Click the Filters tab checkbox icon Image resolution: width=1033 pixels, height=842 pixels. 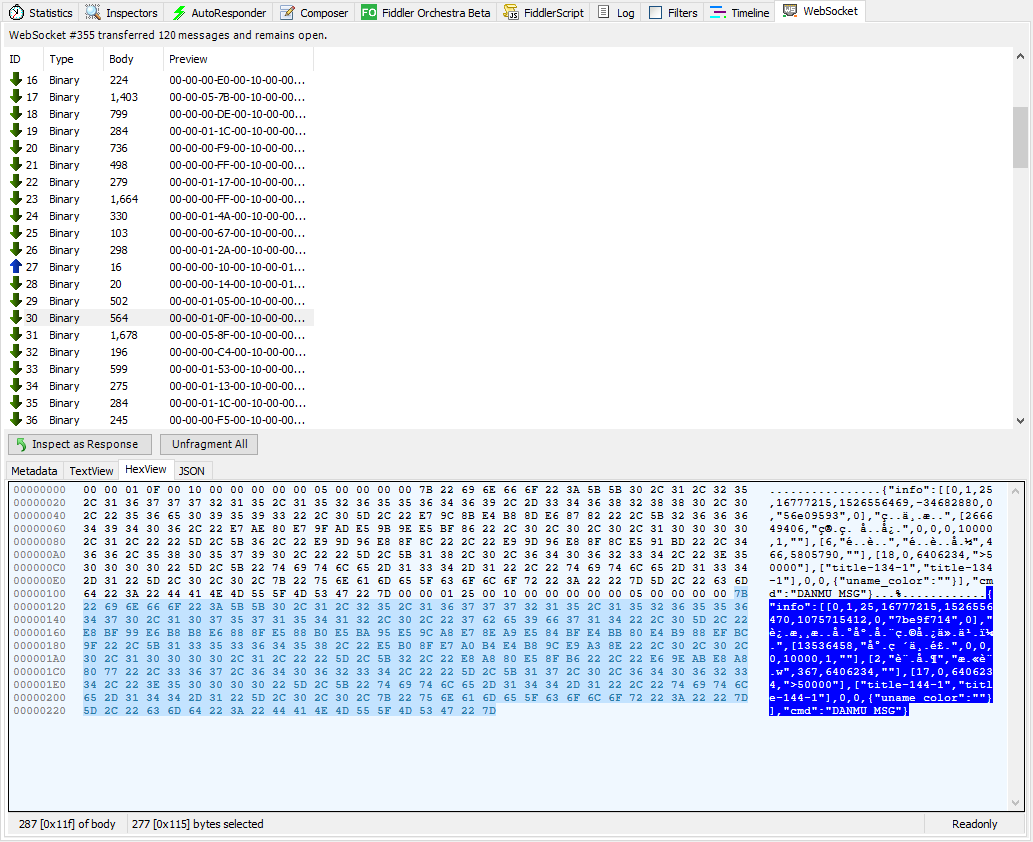pos(656,13)
